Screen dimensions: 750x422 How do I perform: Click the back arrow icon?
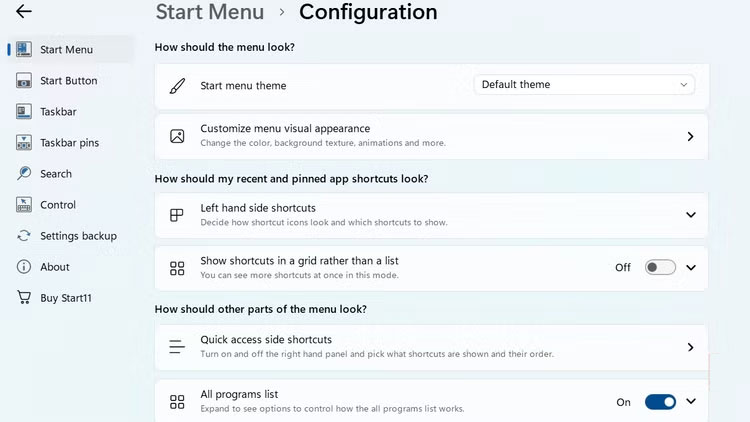pos(24,12)
